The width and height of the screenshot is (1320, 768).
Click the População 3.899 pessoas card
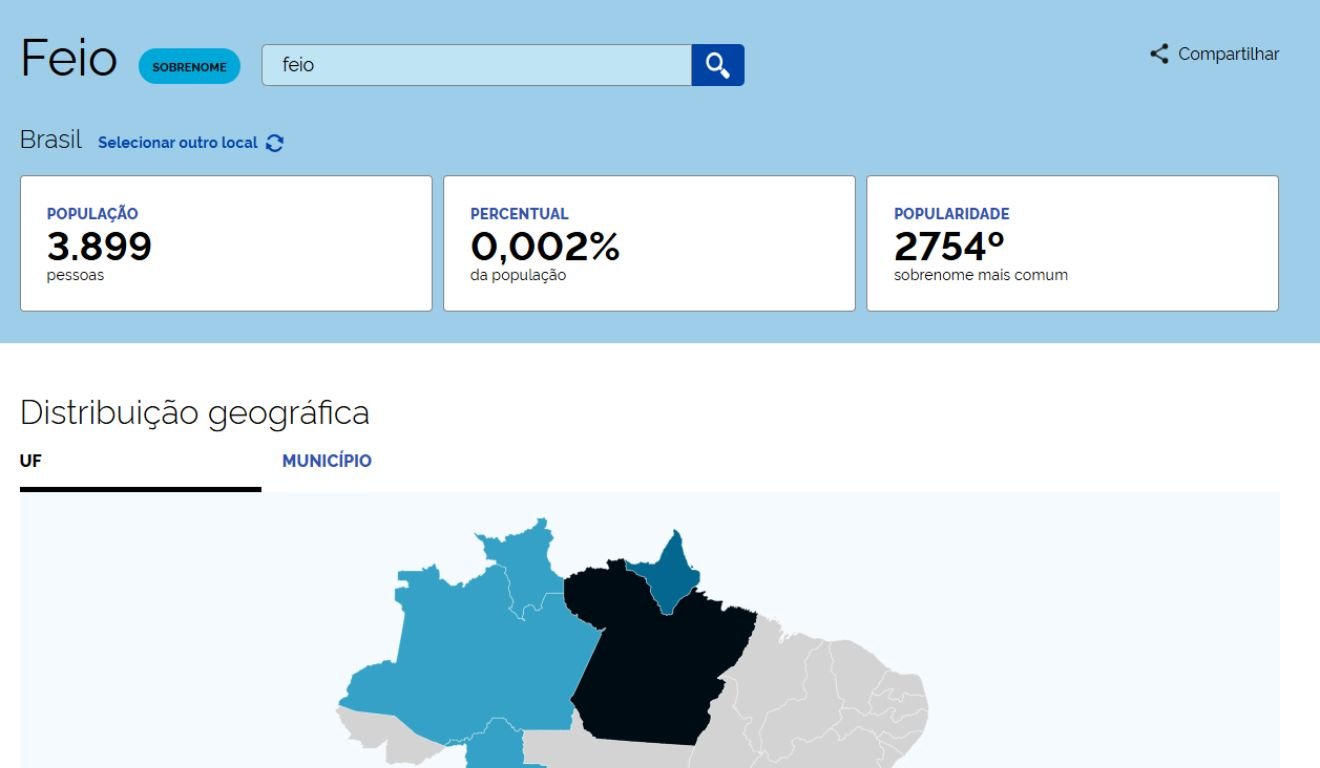pyautogui.click(x=226, y=243)
